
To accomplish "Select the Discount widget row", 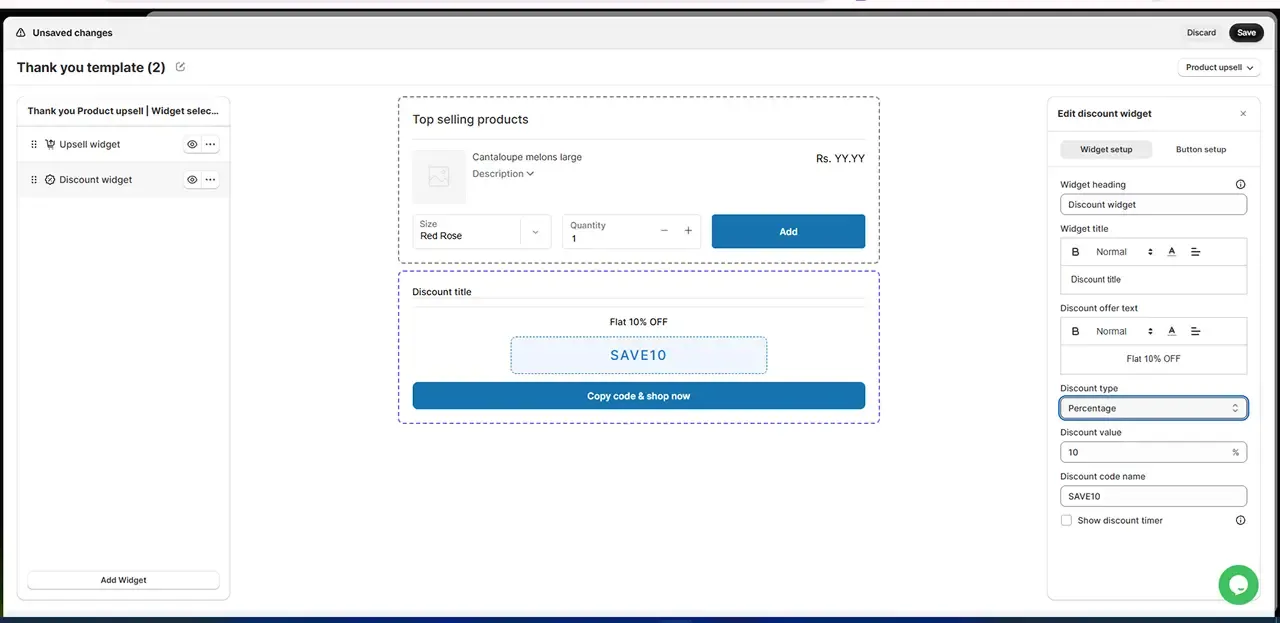I will pos(123,180).
